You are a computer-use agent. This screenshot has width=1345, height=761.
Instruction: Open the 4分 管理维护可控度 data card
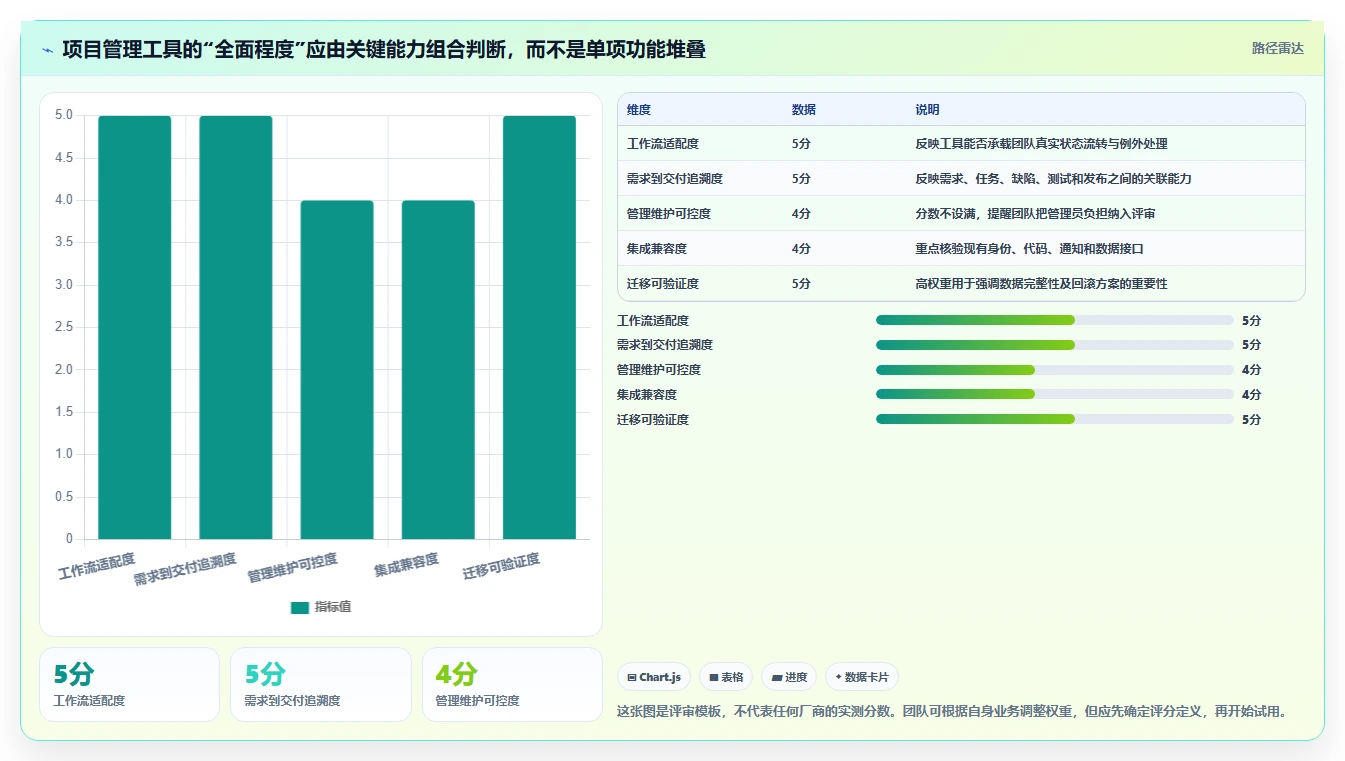[x=512, y=684]
